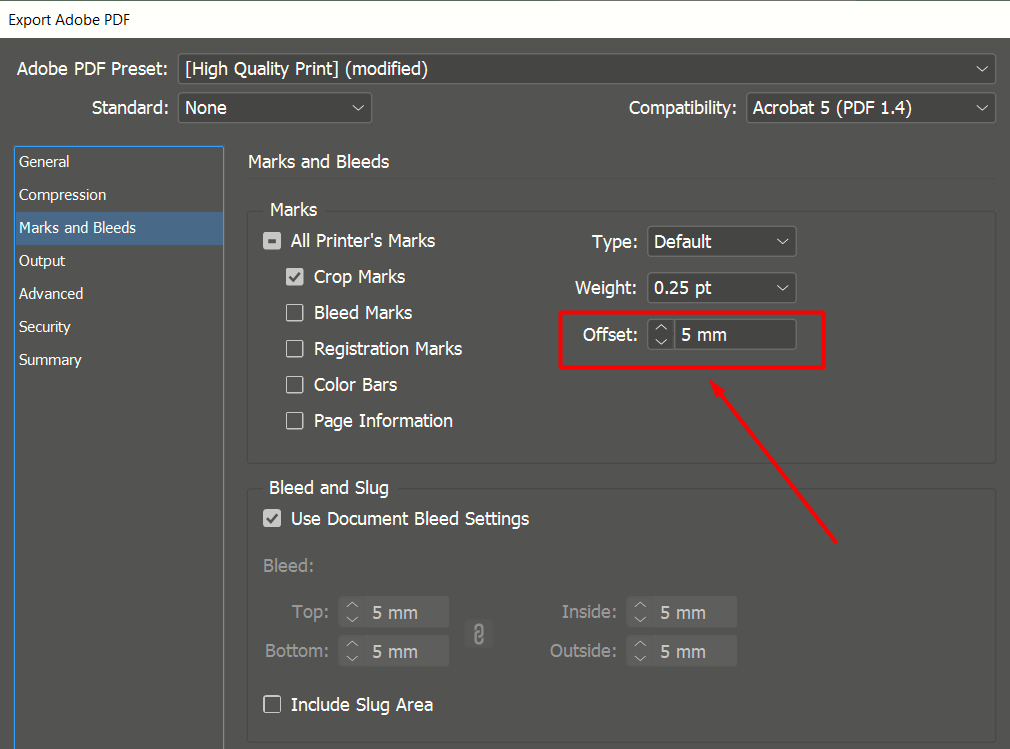1010x749 pixels.
Task: Uncheck the Crop Marks checkbox
Action: coord(295,277)
